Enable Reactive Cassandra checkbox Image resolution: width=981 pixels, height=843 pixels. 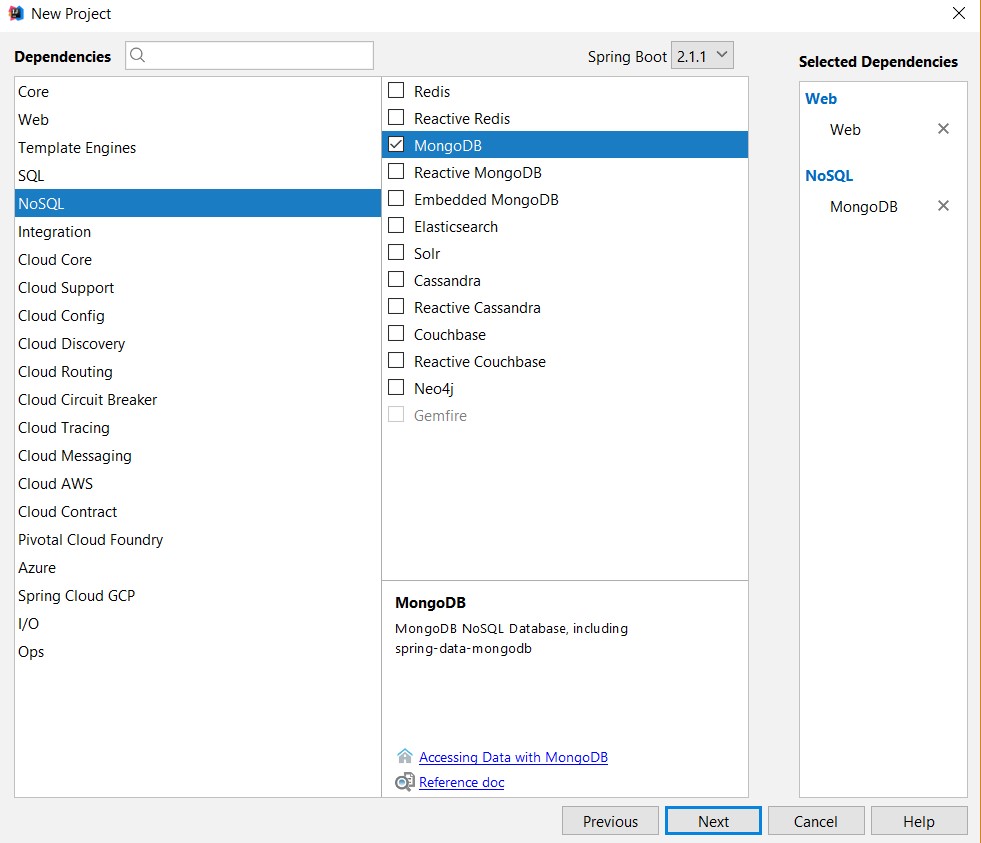coord(396,307)
